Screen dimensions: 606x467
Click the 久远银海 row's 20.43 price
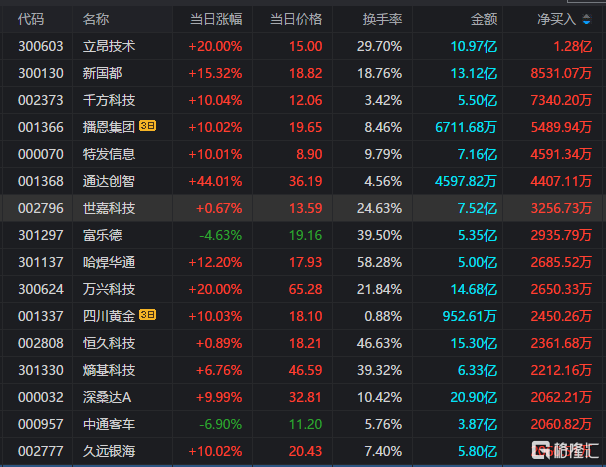[305, 451]
